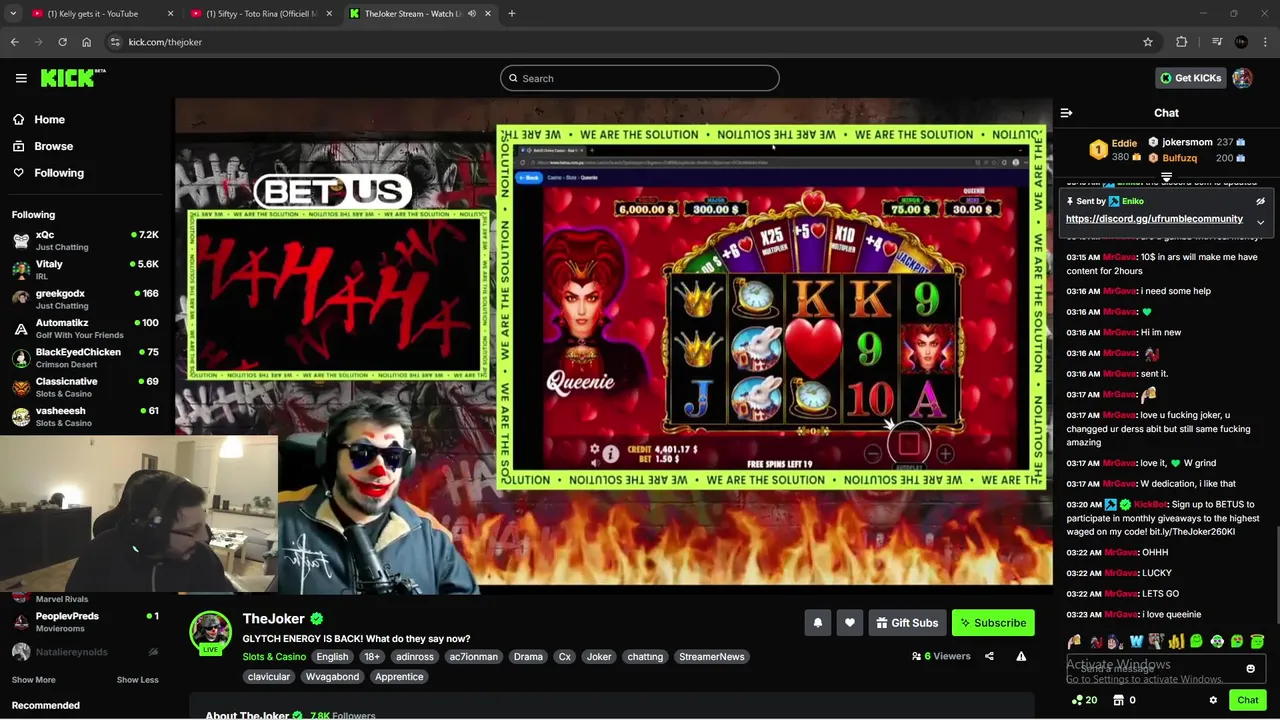1280x720 pixels.
Task: Open greekgodx channel in sidebar
Action: 85,299
